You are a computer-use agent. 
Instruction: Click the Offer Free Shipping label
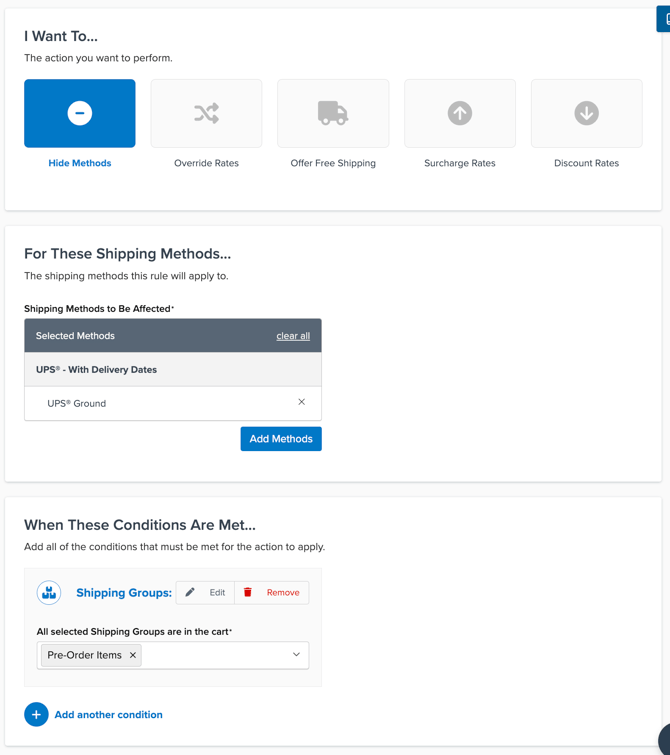click(x=333, y=163)
